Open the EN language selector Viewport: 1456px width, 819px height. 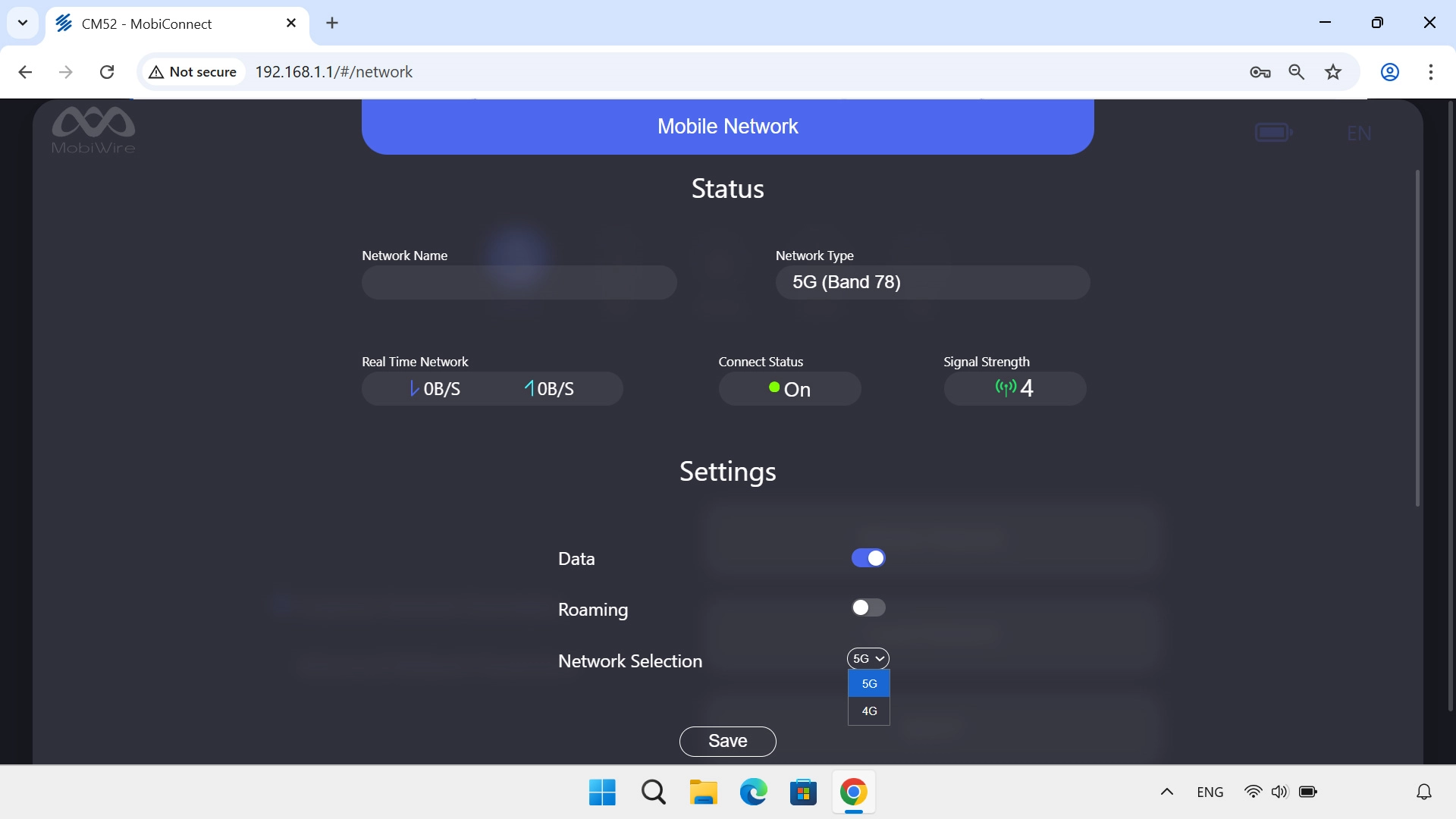(x=1358, y=133)
